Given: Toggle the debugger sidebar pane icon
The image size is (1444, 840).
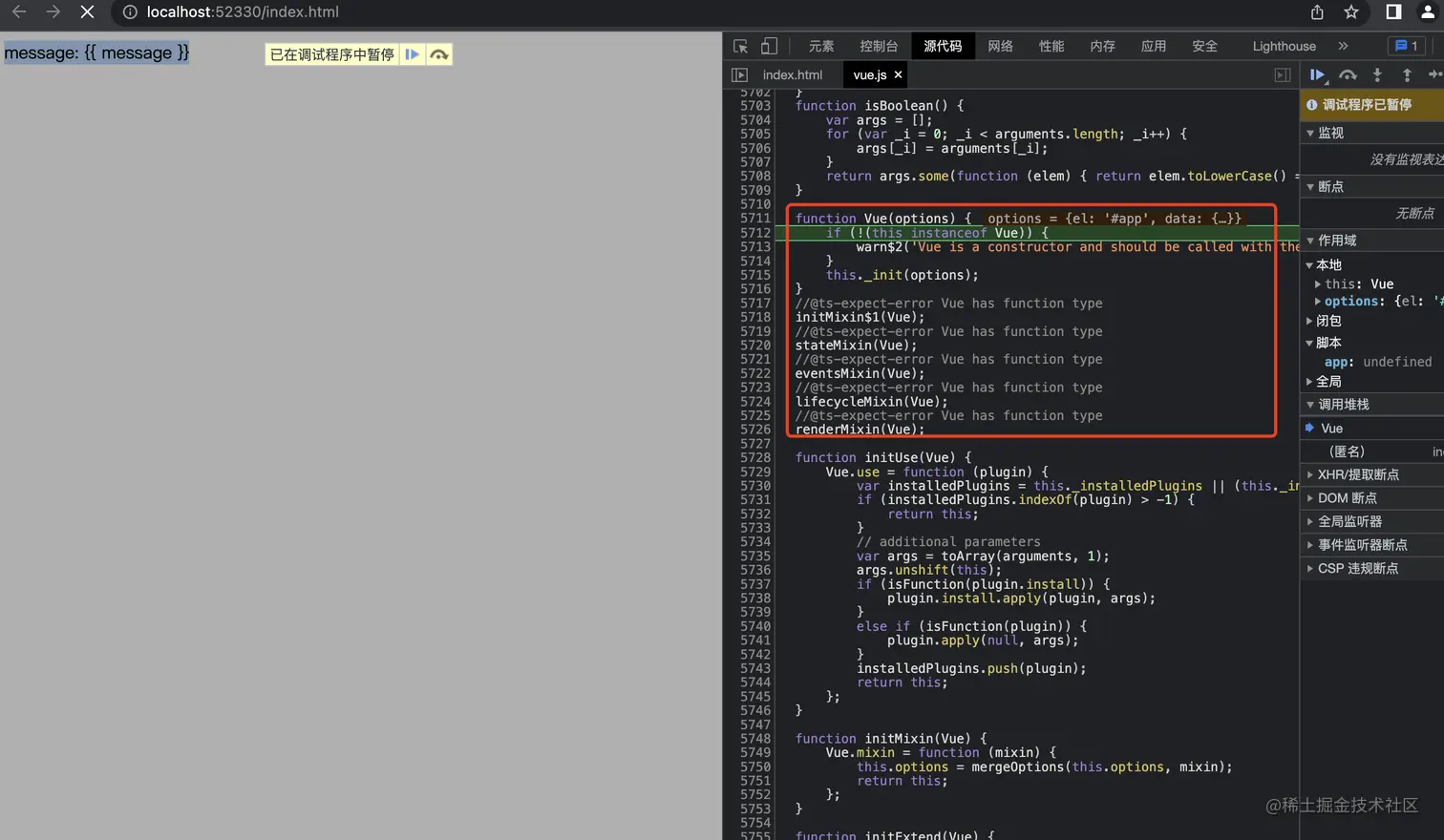Looking at the screenshot, I should coord(1283,74).
